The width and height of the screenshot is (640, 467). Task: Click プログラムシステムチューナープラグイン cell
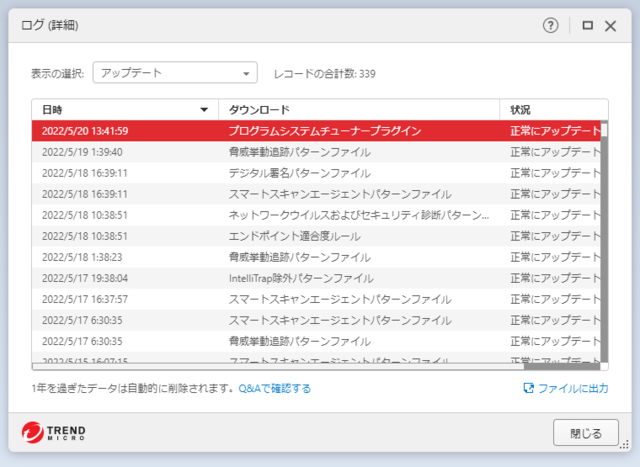(325, 131)
